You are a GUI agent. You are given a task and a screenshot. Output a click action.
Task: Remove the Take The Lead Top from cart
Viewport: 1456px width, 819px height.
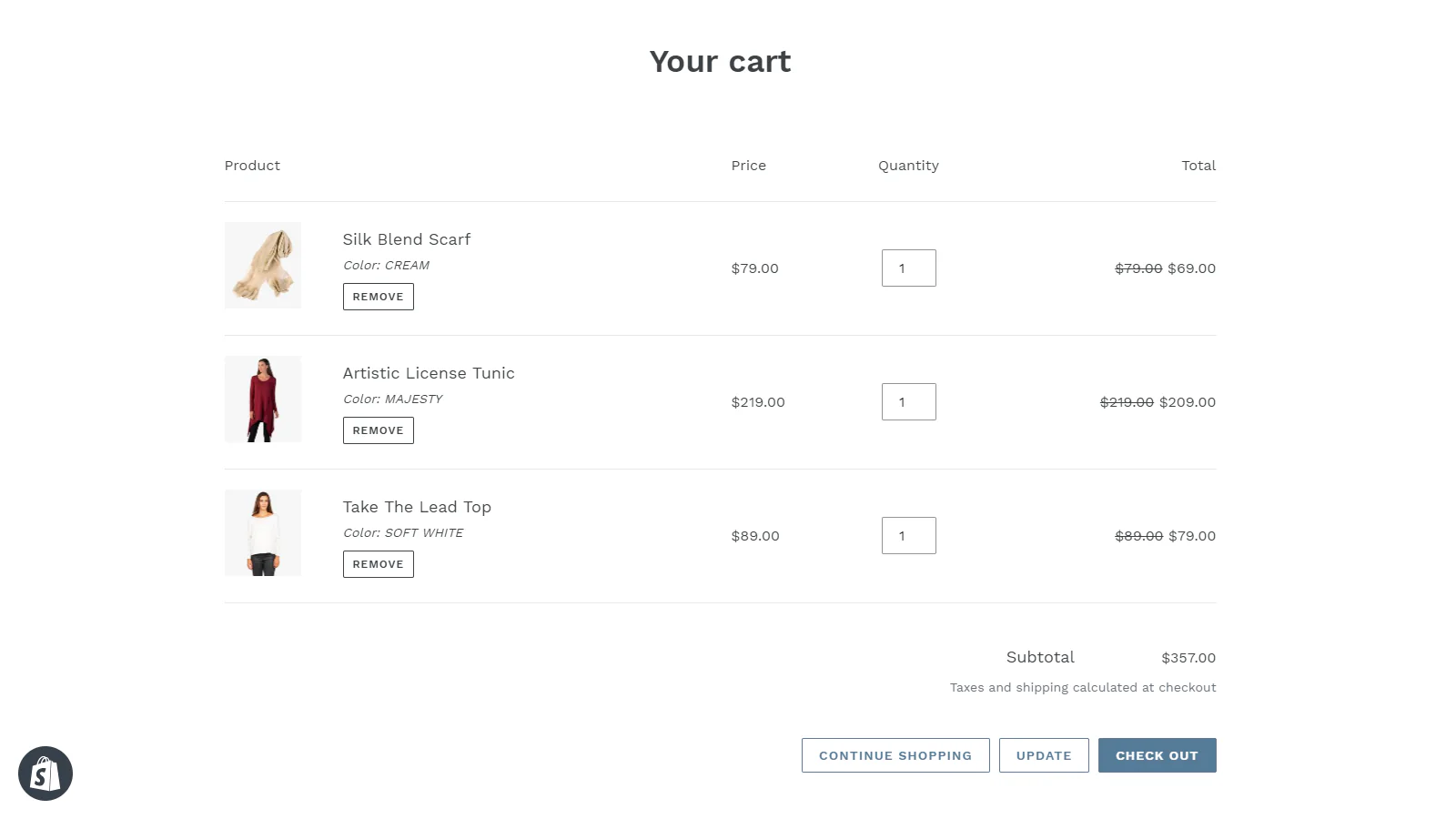[378, 563]
